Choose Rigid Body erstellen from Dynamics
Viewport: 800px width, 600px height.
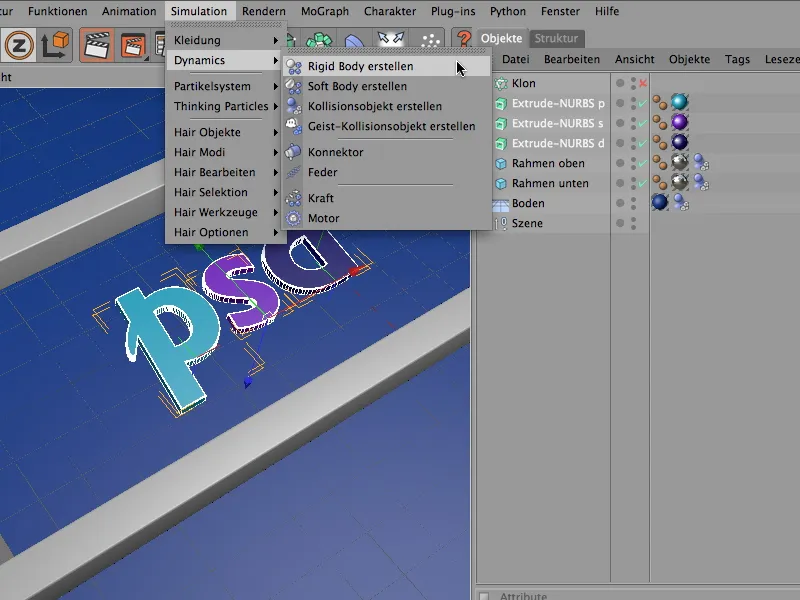pos(360,66)
